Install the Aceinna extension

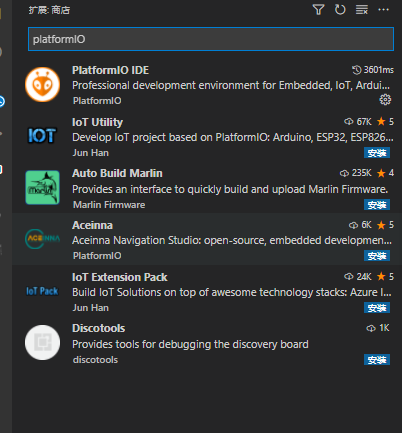click(x=377, y=256)
